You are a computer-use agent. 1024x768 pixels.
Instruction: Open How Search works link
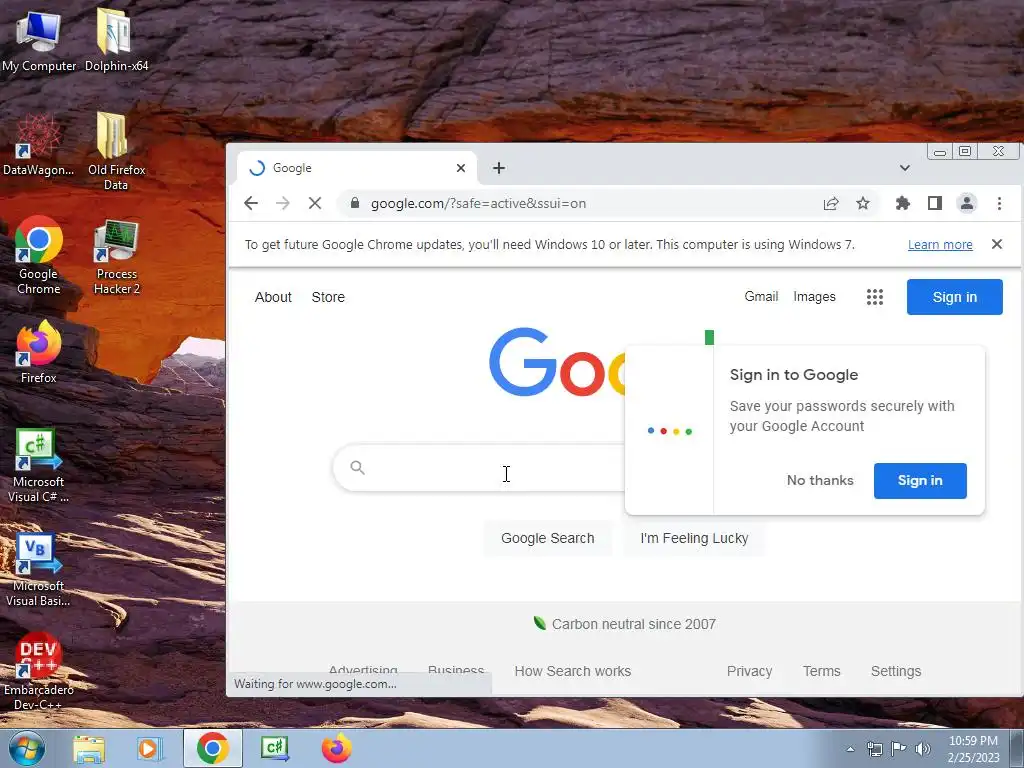coord(573,671)
